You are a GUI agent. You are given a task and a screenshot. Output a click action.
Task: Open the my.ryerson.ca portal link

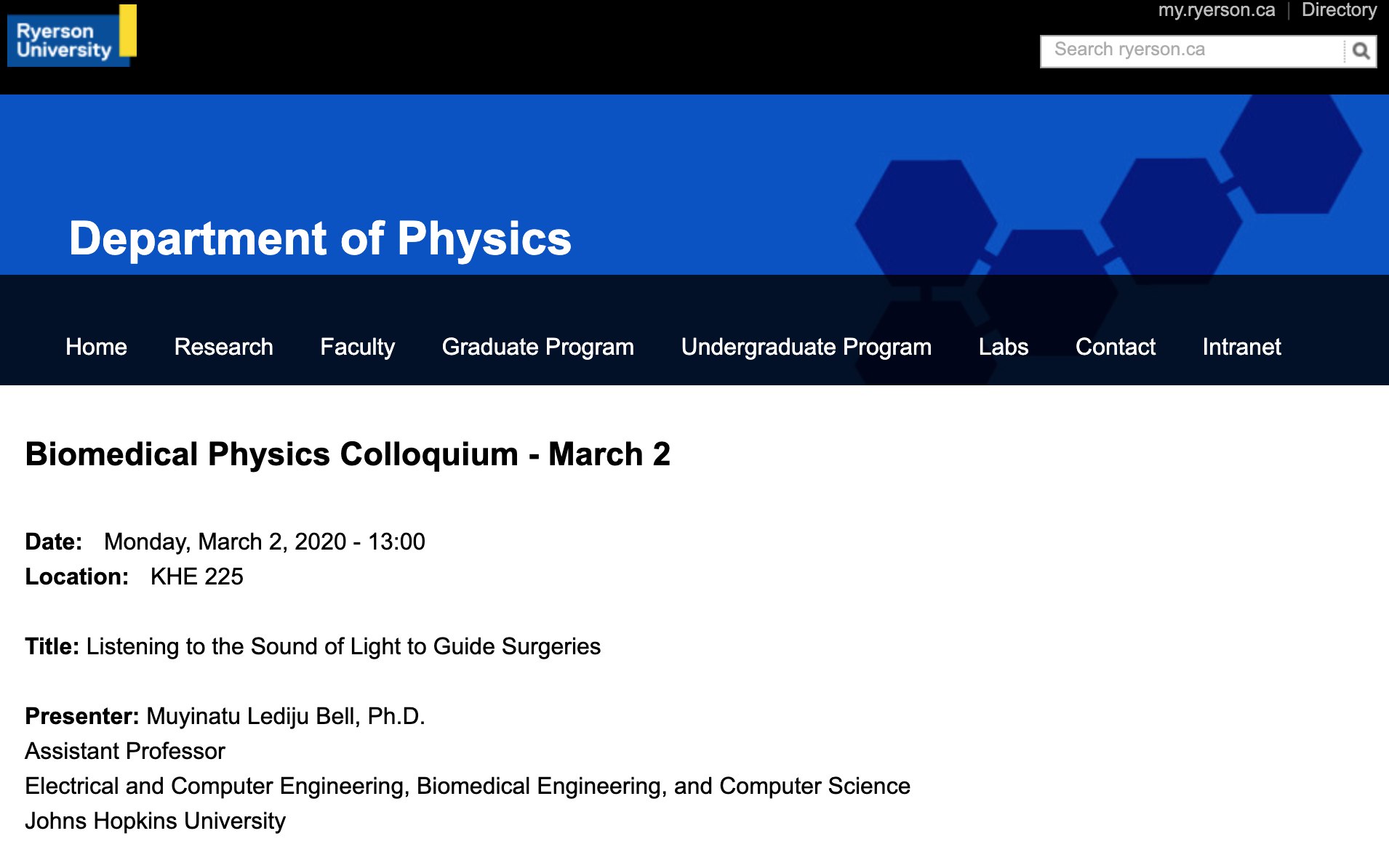point(1216,10)
